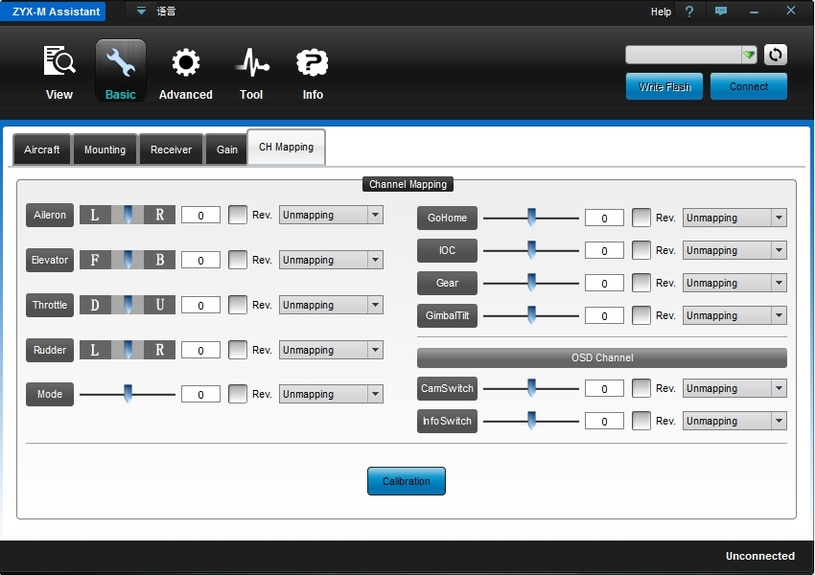Switch to the Receiver tab
815x575 pixels.
pos(171,150)
